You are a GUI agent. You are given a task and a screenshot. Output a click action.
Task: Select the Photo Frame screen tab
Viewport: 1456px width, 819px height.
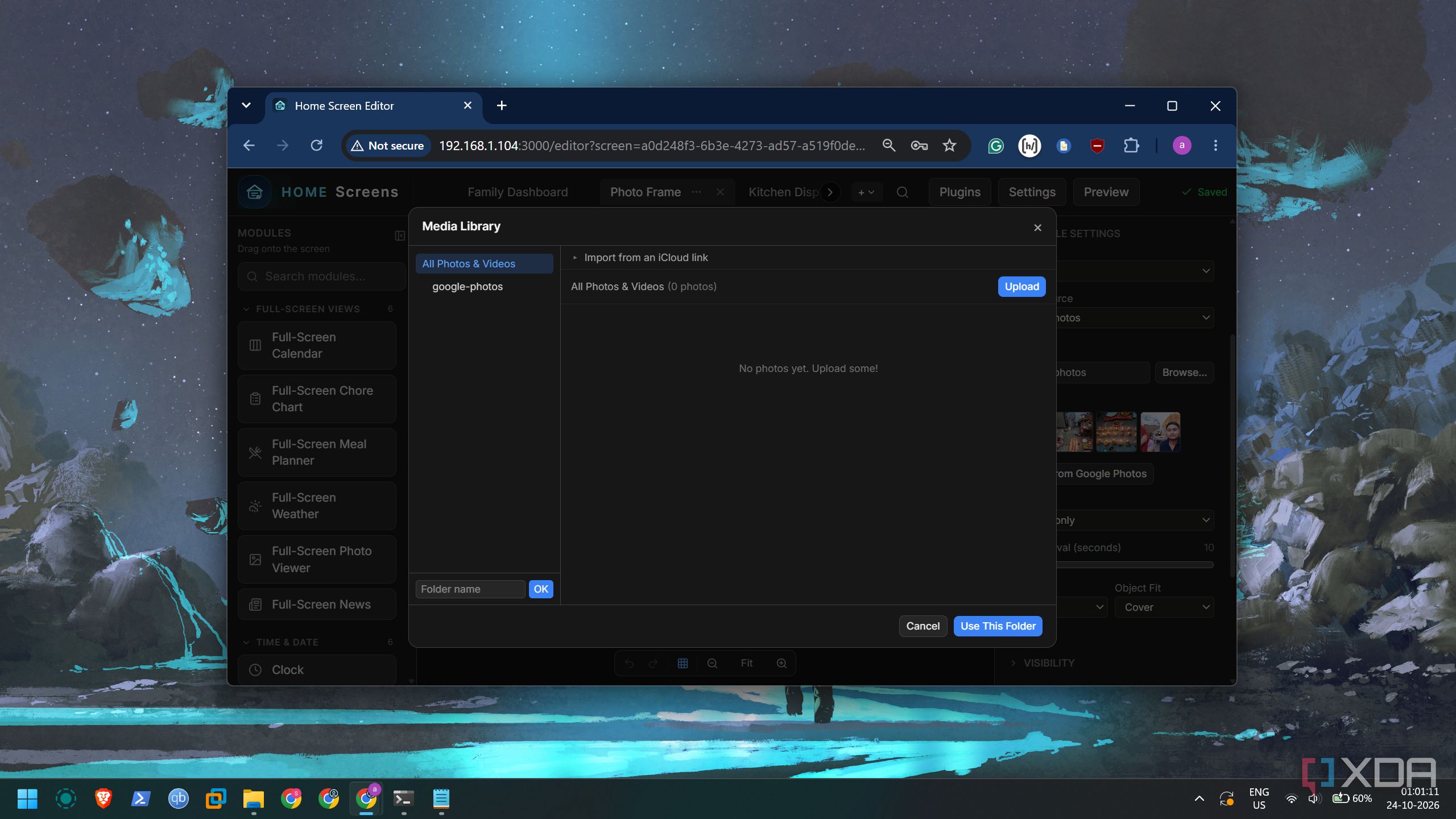click(x=645, y=192)
